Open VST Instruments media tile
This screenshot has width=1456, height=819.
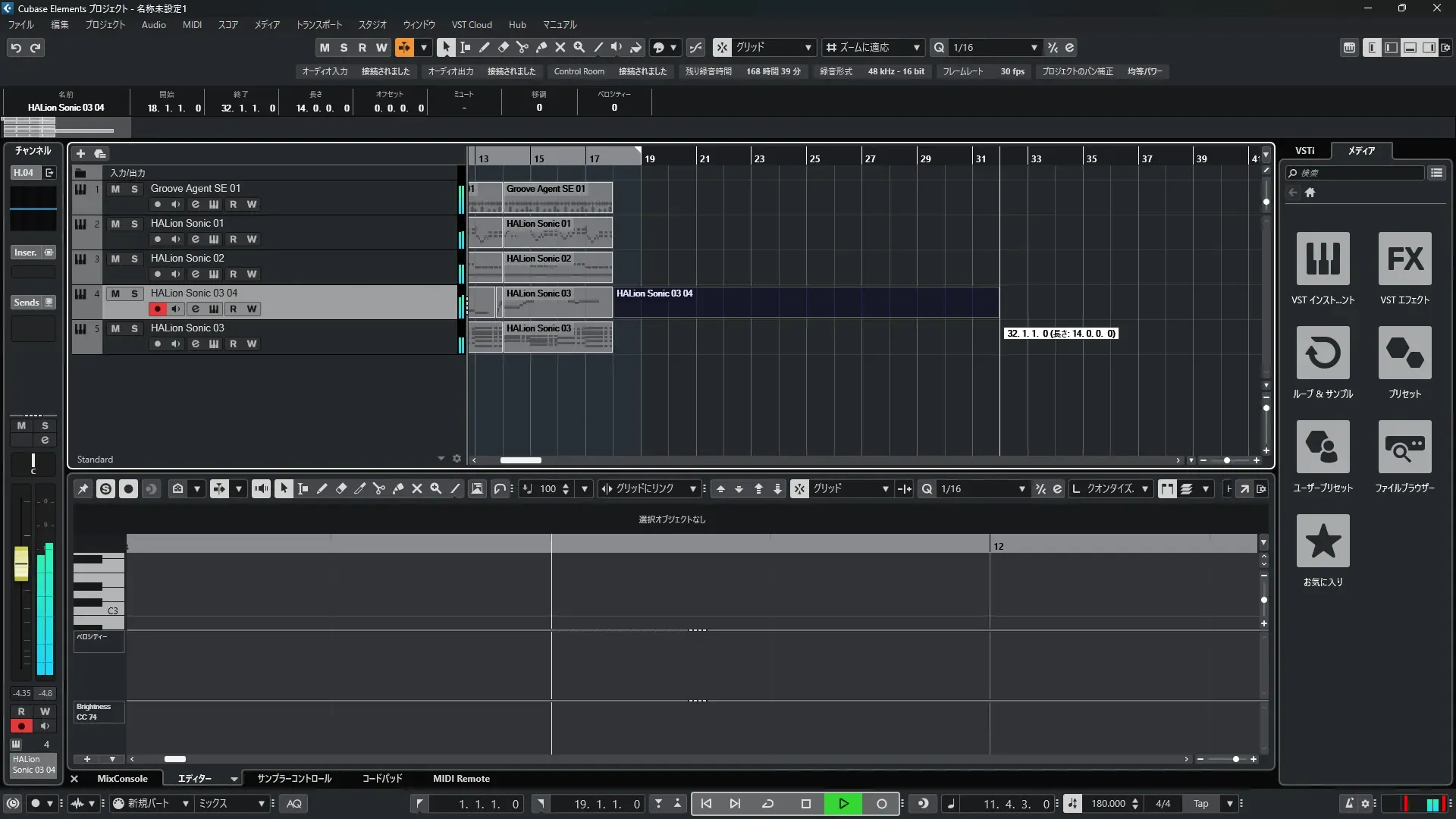1323,259
